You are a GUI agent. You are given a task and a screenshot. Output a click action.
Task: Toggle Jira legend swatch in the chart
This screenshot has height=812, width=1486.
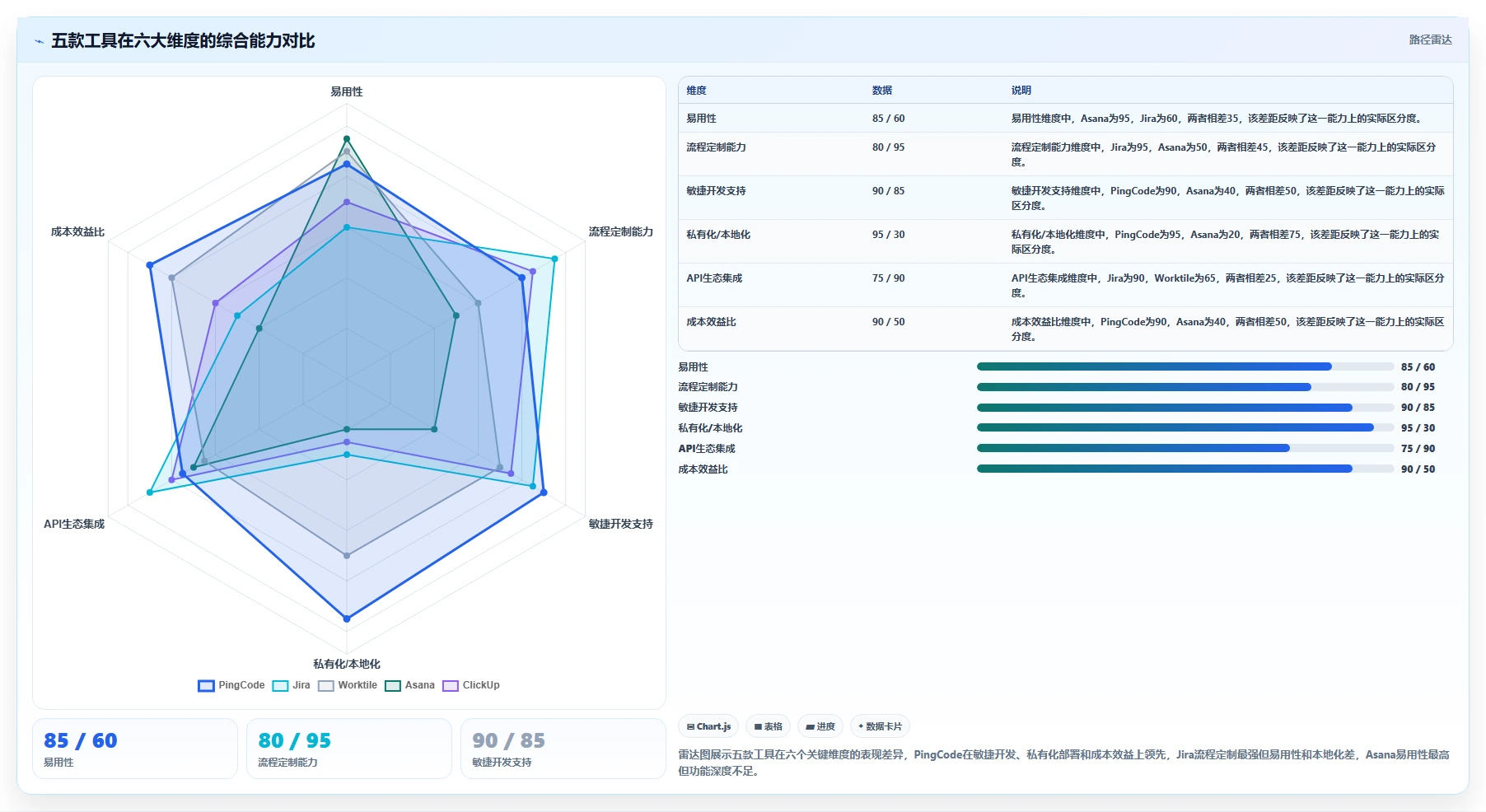[x=280, y=685]
